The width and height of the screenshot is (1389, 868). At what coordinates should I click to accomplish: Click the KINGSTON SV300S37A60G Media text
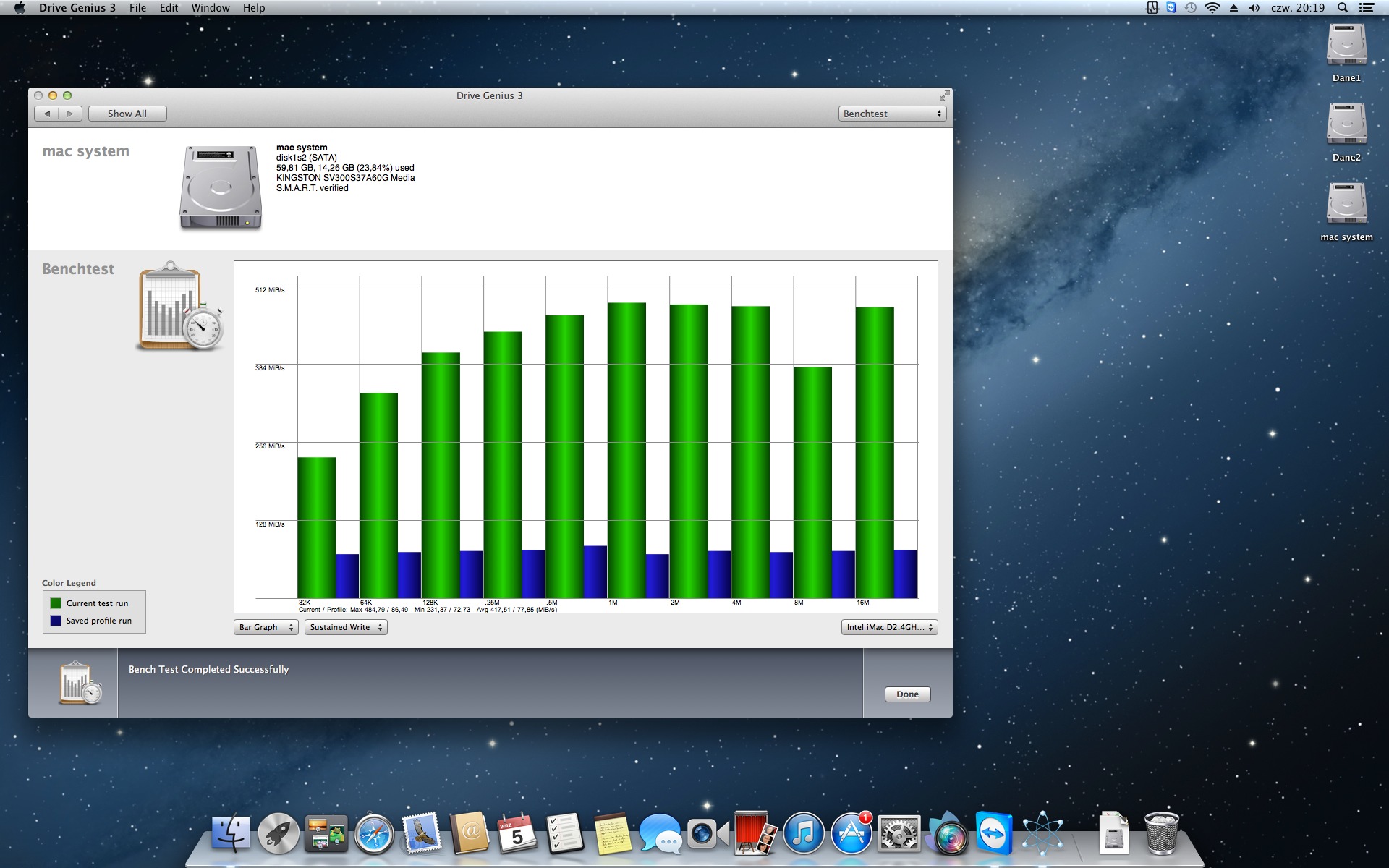(x=345, y=178)
